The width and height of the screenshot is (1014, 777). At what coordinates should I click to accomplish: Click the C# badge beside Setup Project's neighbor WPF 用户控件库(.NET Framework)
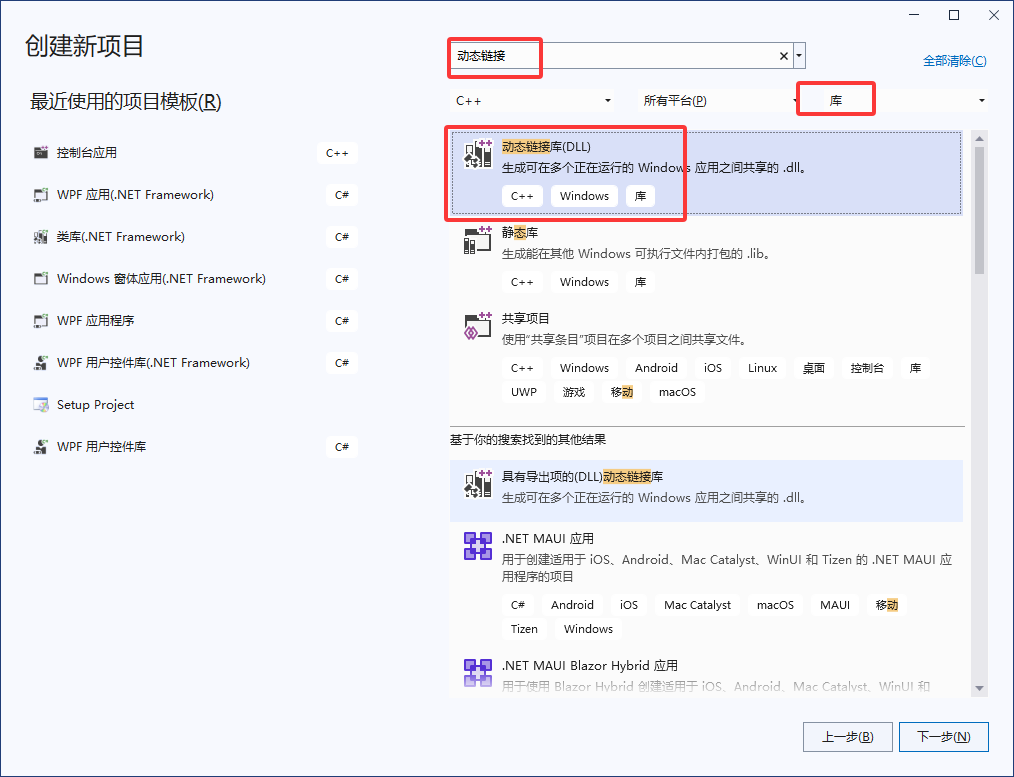342,363
